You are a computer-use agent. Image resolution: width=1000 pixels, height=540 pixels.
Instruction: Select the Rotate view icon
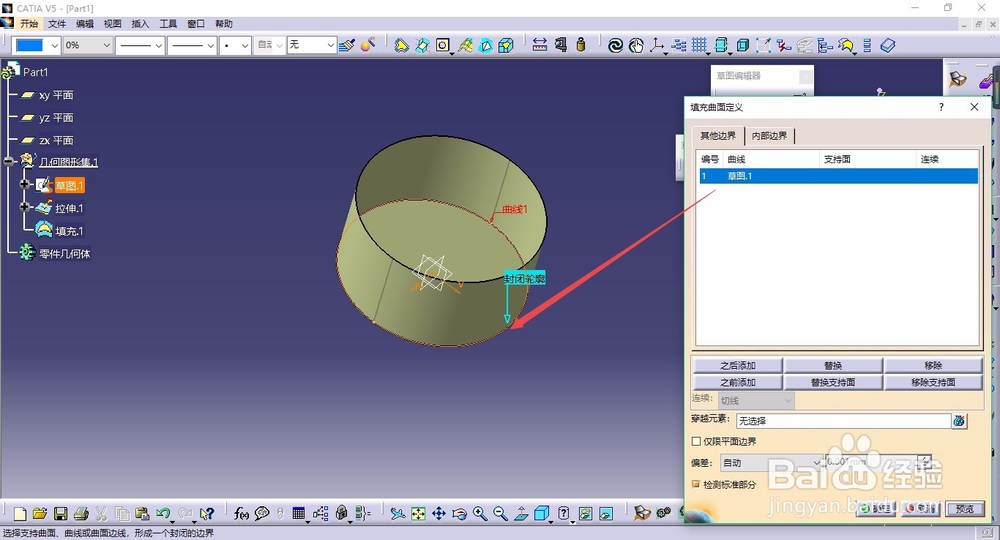459,513
